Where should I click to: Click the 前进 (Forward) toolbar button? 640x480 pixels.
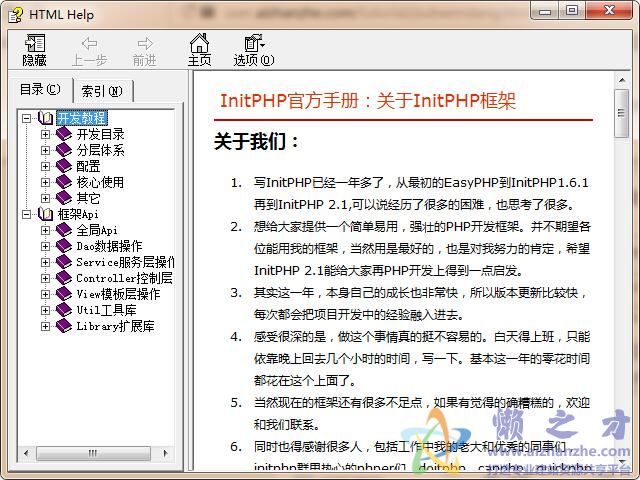click(144, 50)
